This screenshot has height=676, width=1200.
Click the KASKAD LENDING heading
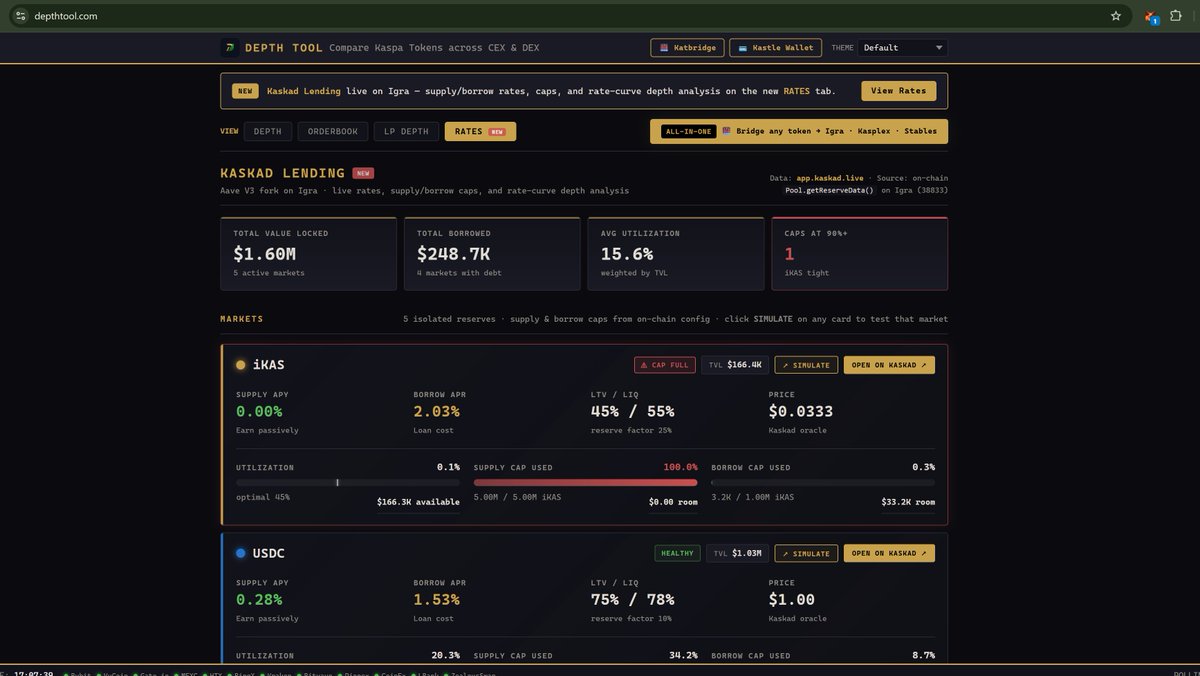[282, 173]
